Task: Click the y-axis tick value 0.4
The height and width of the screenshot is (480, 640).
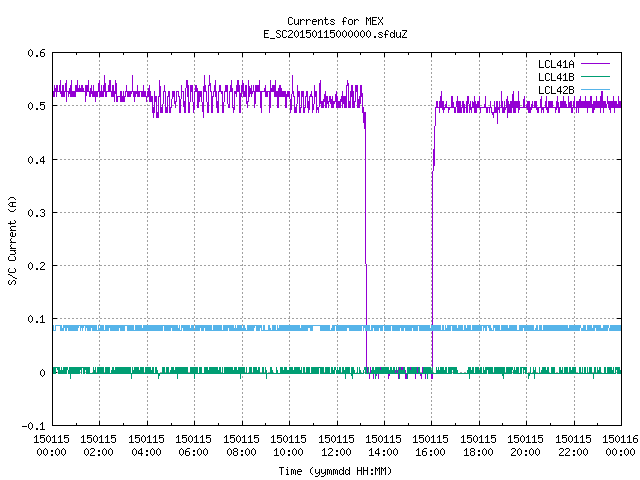Action: pos(36,160)
